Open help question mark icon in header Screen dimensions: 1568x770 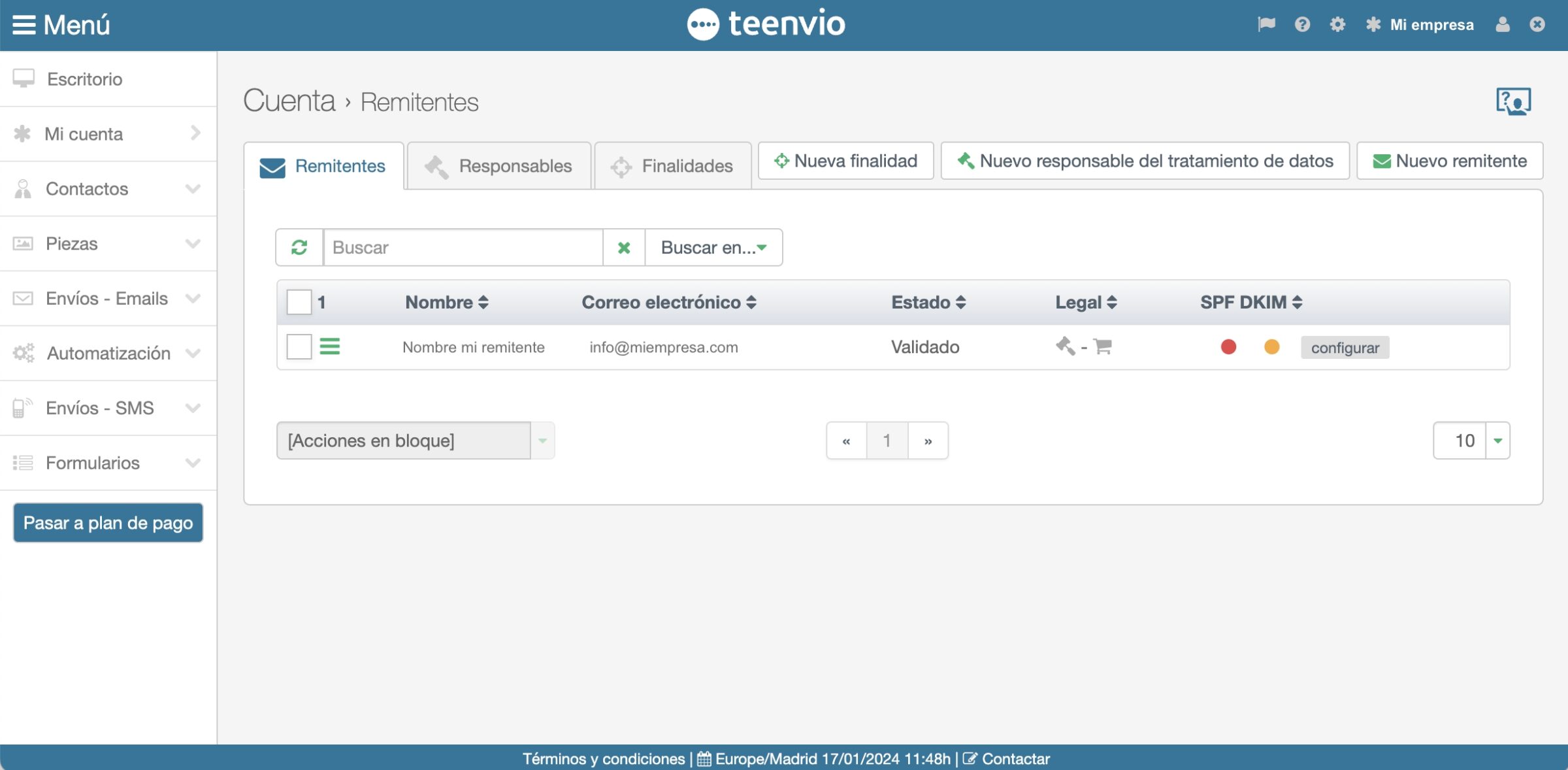pyautogui.click(x=1302, y=24)
